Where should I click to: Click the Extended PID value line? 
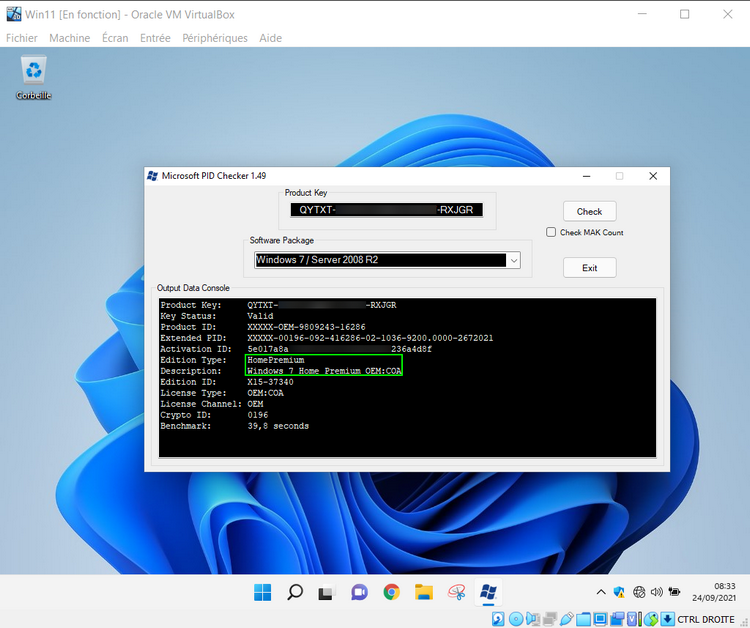(370, 338)
